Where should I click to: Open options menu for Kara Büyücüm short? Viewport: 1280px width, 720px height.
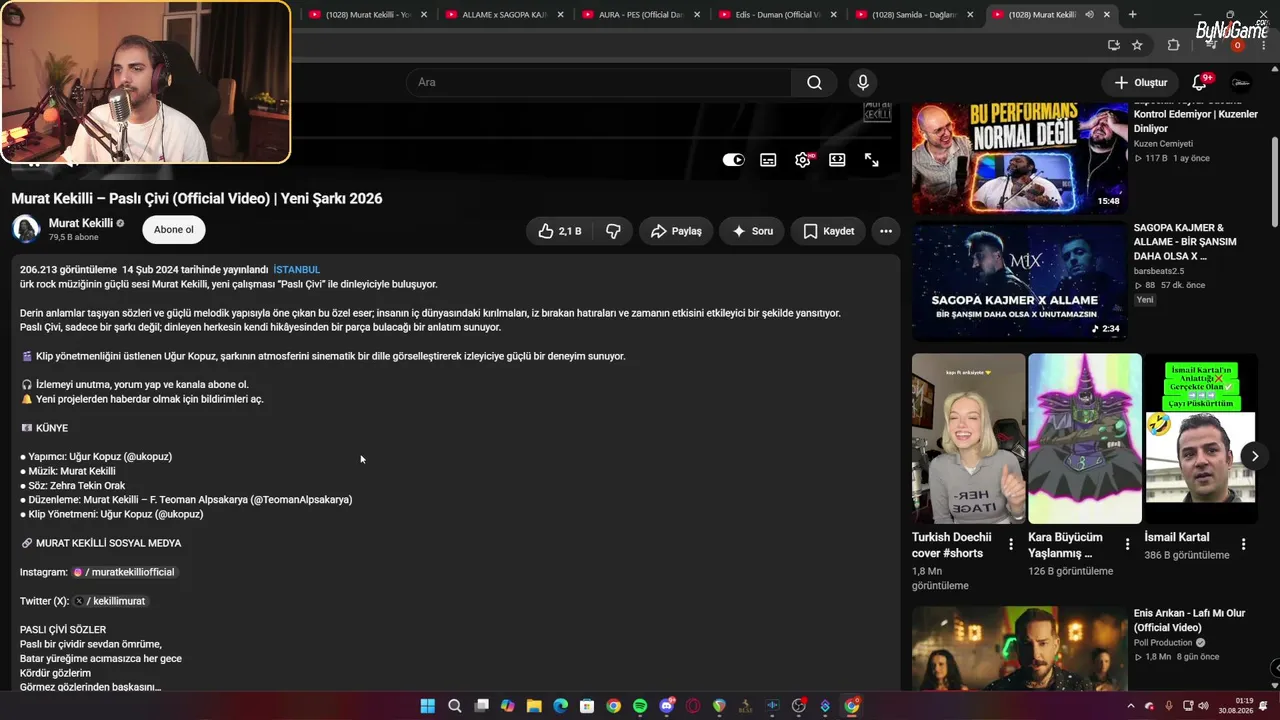[x=1127, y=545]
